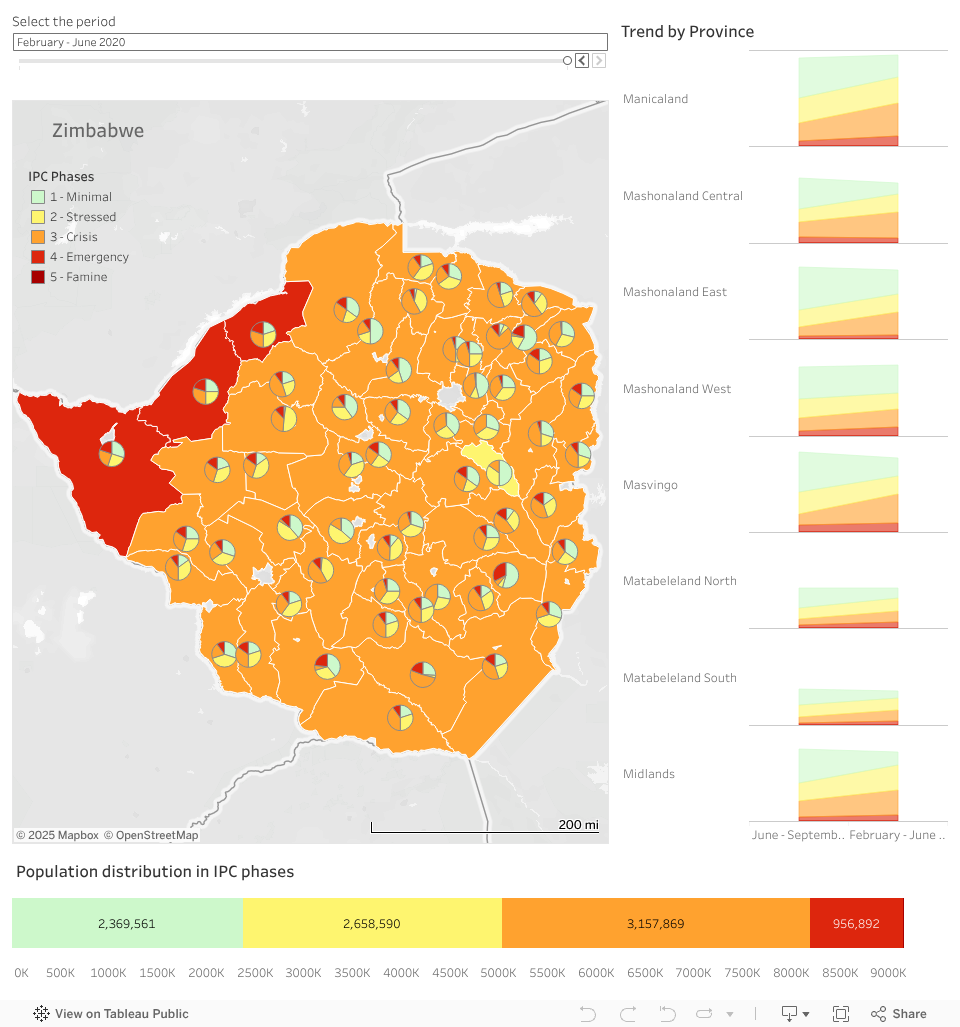Enter full screen mode

(841, 1014)
